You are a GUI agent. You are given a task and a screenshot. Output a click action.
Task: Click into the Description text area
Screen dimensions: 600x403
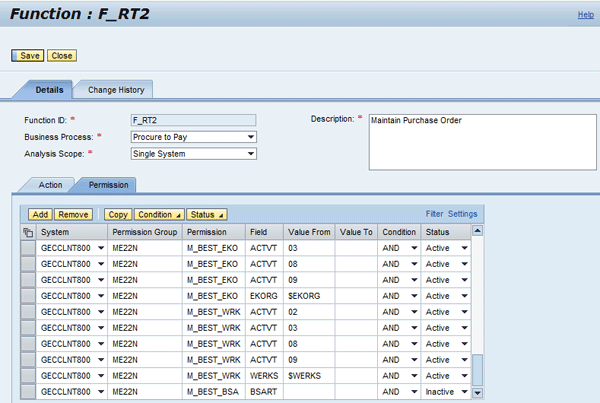475,142
